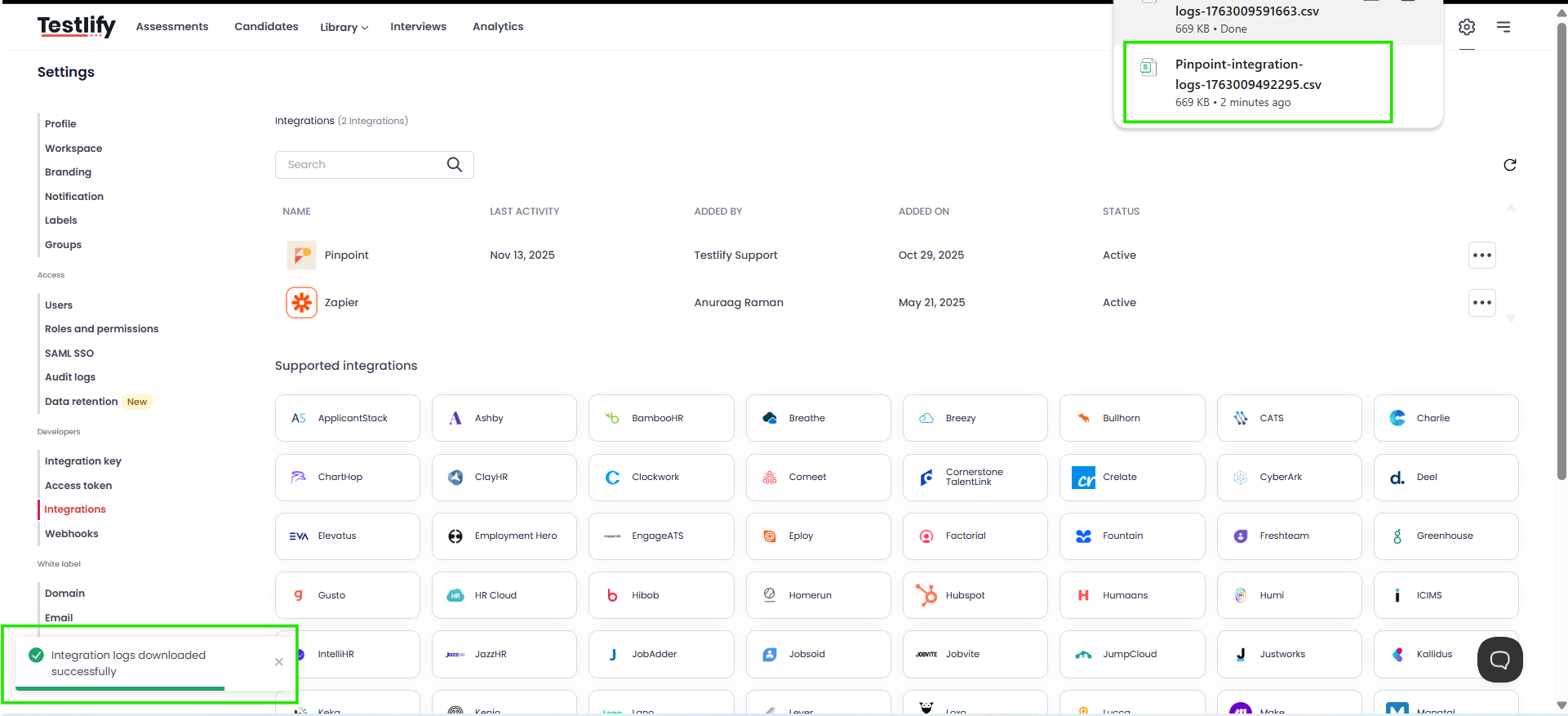Open the settings gear icon
Image resolution: width=1568 pixels, height=716 pixels.
tap(1467, 27)
